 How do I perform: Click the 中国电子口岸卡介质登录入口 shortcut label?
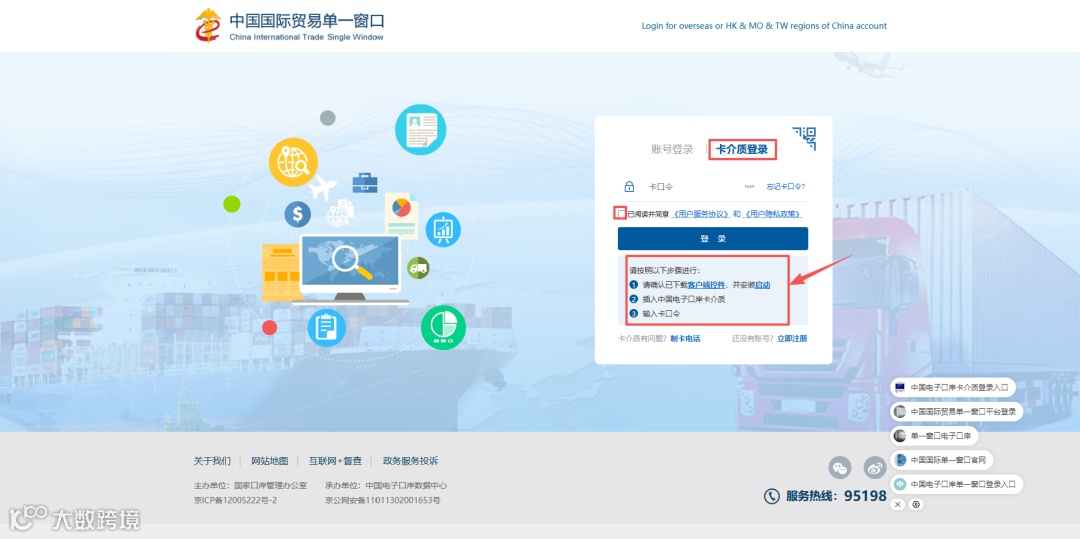tap(959, 388)
